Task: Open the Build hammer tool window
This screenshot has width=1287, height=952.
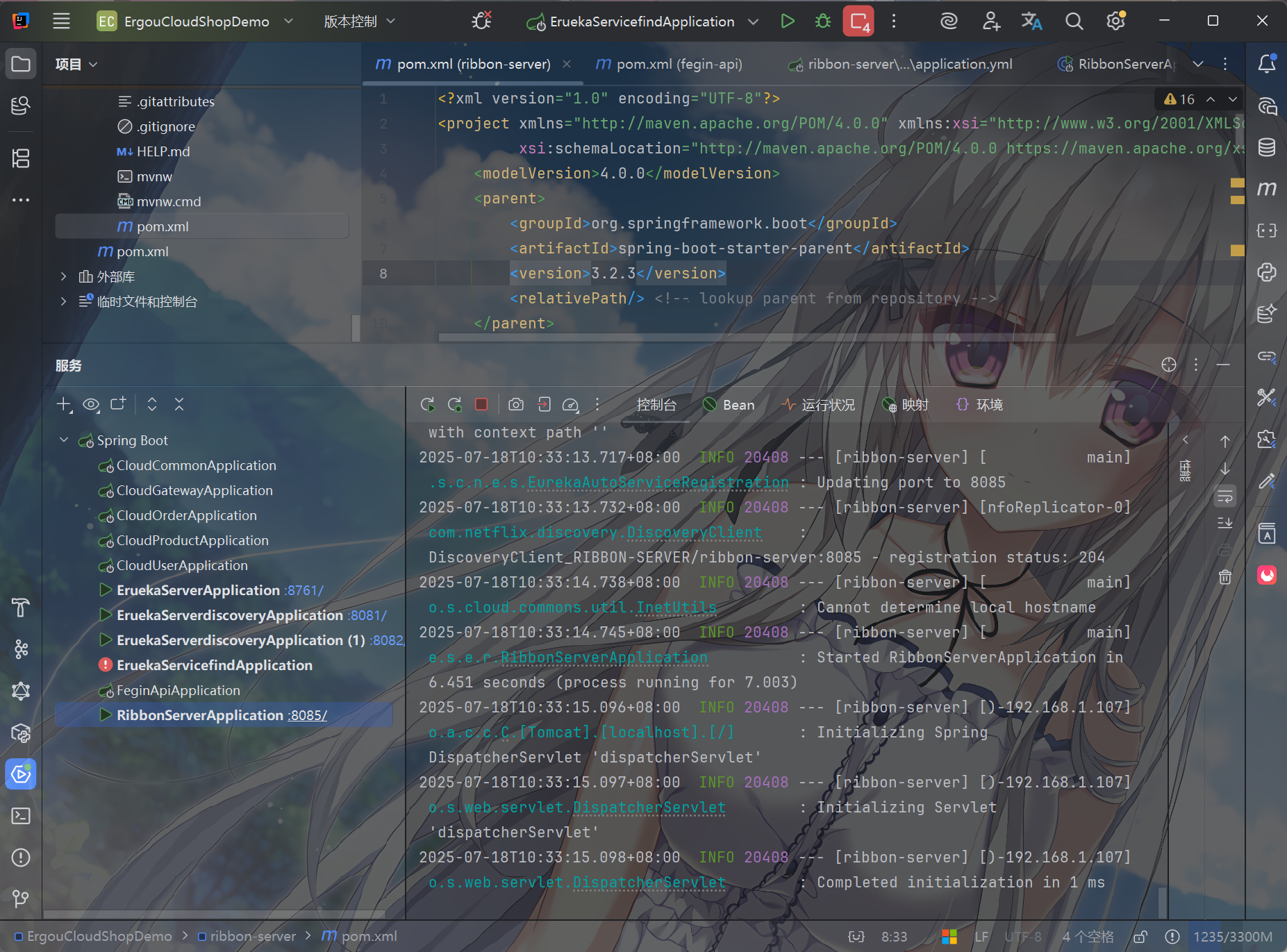Action: [x=21, y=608]
